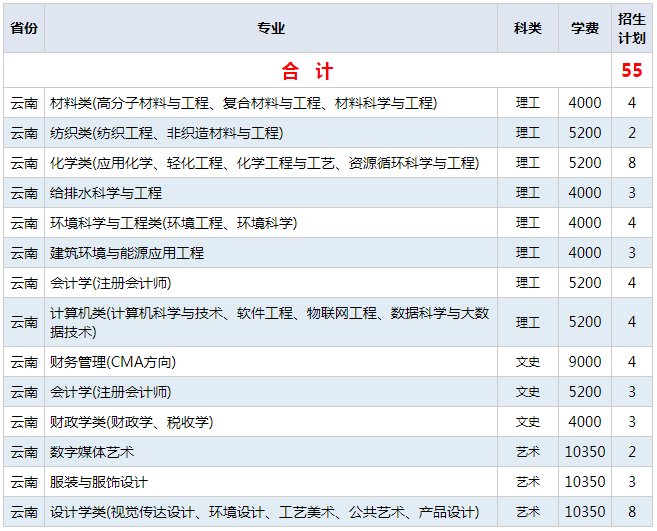Select the 给排水科学与工程 cell
This screenshot has width=657, height=531.
[271, 193]
